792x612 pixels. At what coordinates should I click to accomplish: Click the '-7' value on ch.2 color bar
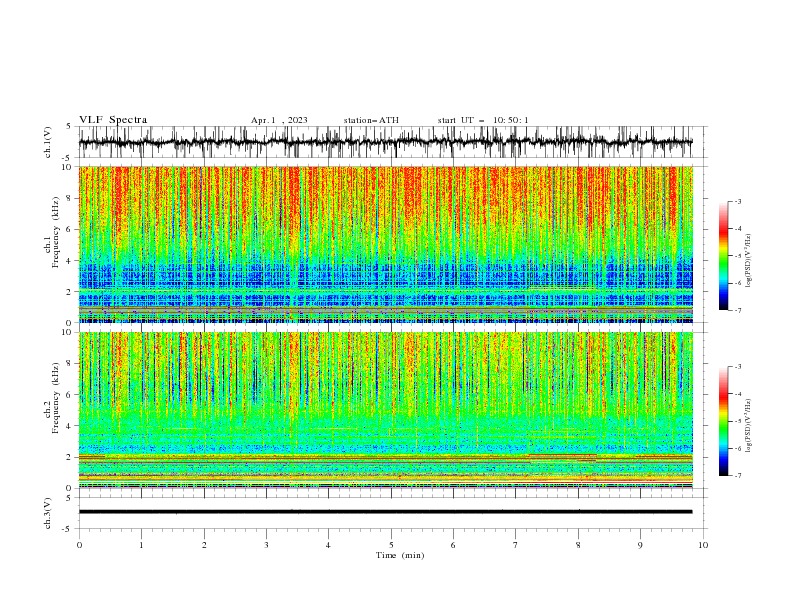pyautogui.click(x=737, y=475)
